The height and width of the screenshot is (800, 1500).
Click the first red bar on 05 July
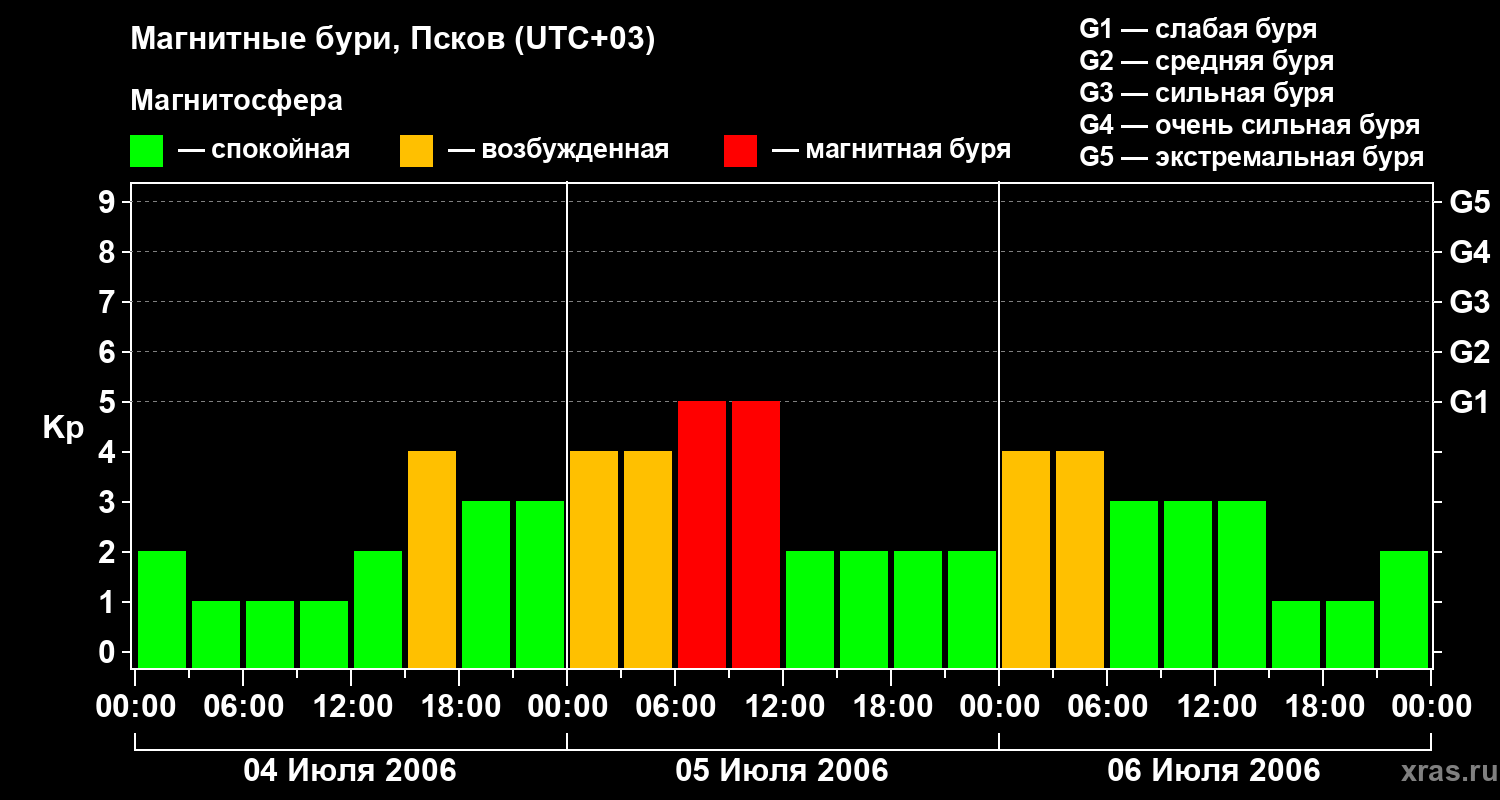click(702, 534)
